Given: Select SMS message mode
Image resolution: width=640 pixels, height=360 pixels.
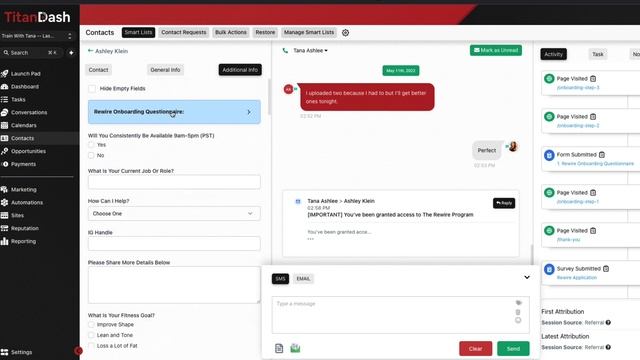Looking at the screenshot, I should 280,279.
